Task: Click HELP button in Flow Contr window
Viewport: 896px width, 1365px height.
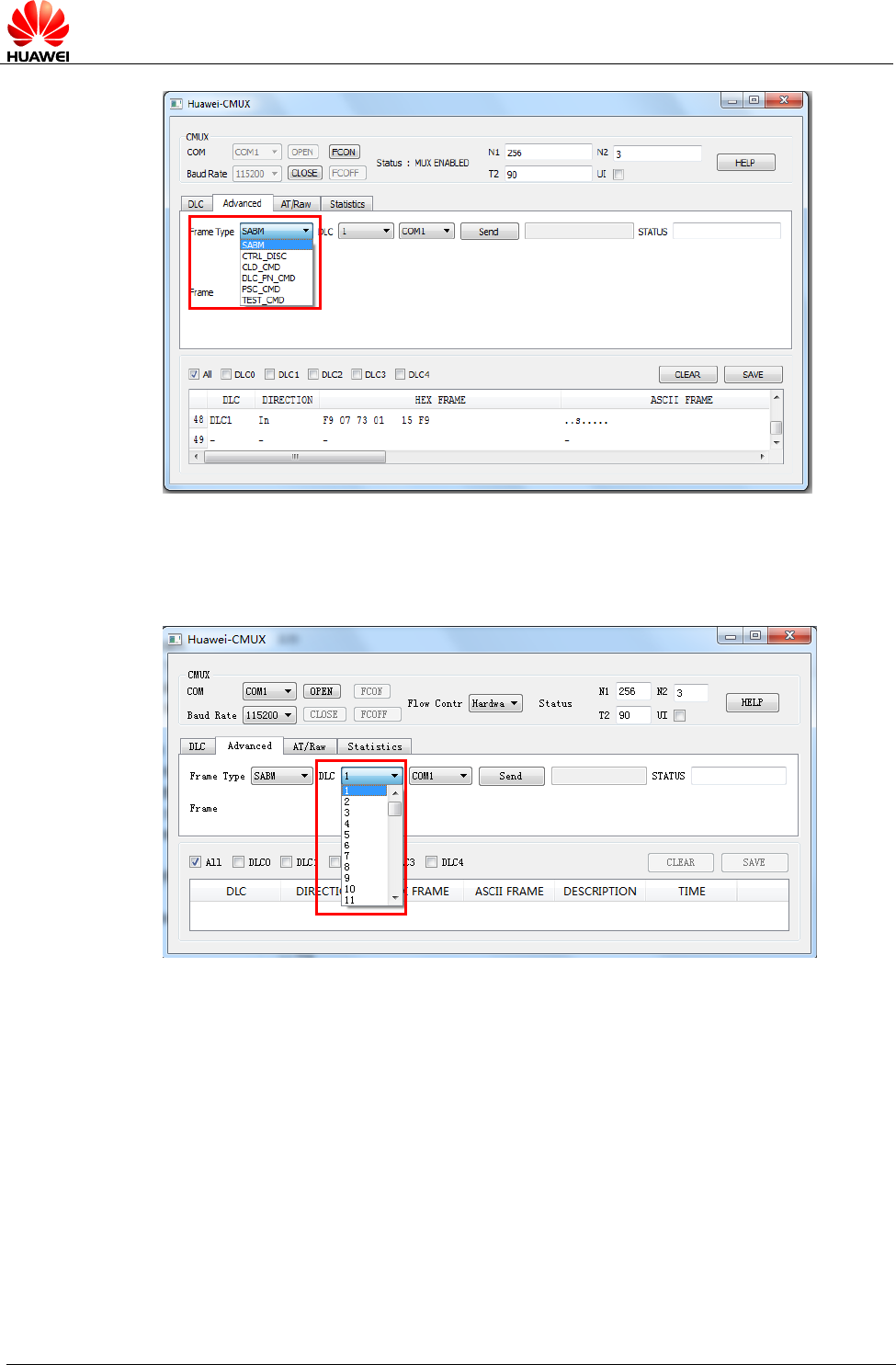Action: point(752,702)
